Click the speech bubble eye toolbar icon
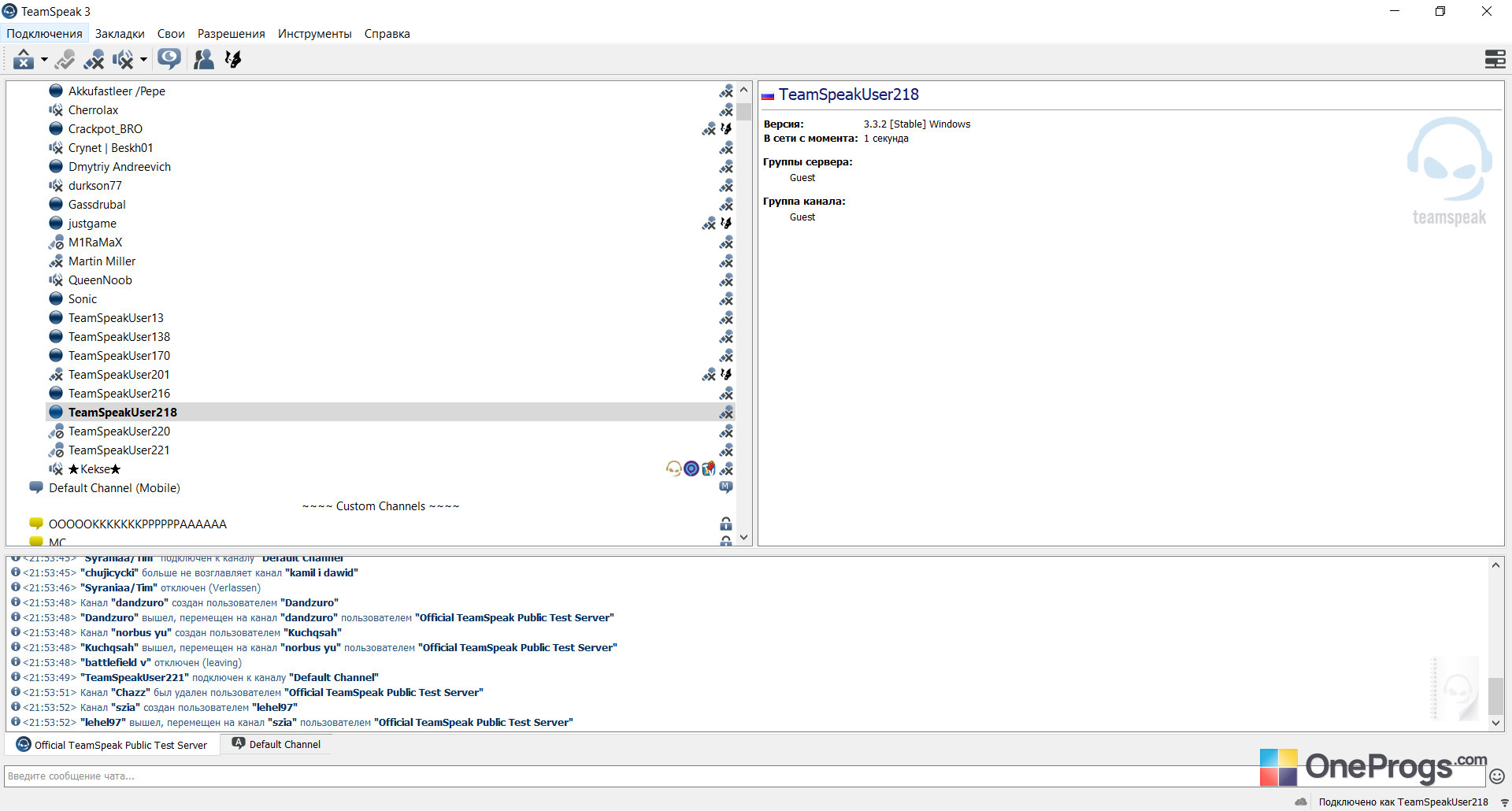The image size is (1512, 811). click(169, 59)
